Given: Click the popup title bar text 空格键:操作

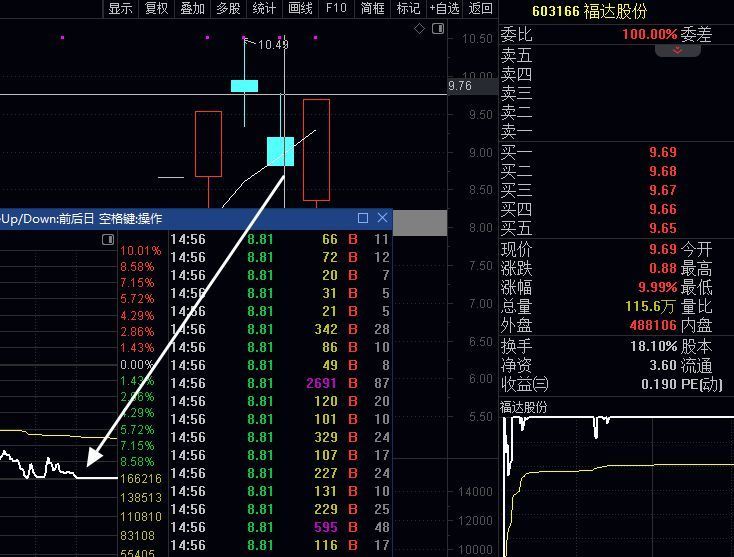Looking at the screenshot, I should coord(131,219).
